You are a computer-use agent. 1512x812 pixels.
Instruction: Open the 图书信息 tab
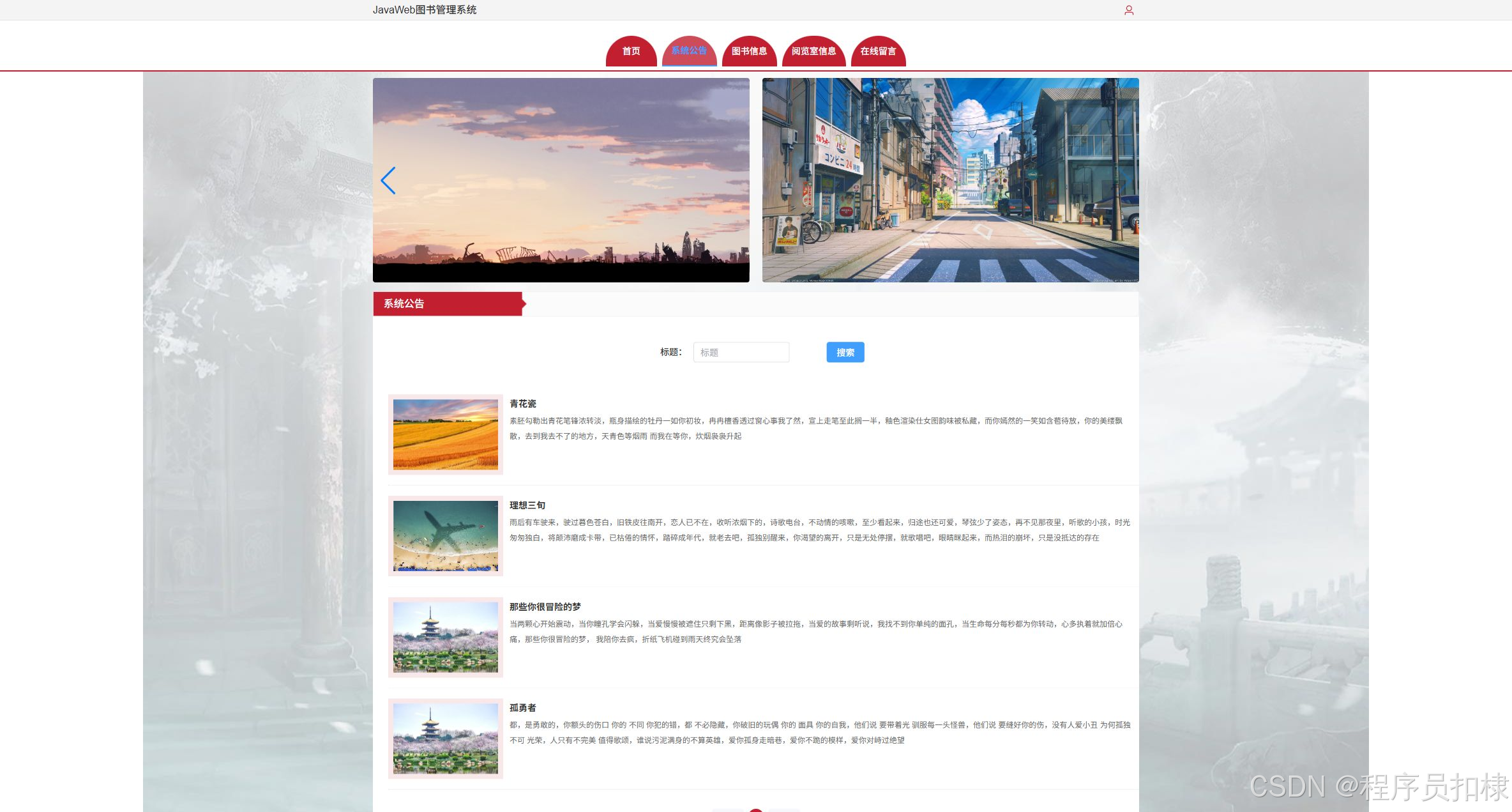[x=749, y=51]
